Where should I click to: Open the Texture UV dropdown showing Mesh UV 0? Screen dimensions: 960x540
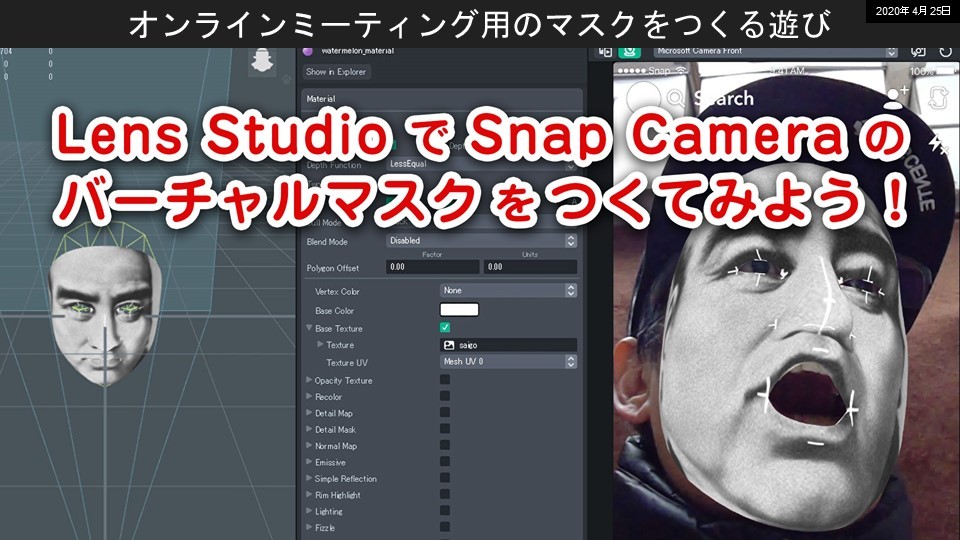tap(508, 362)
